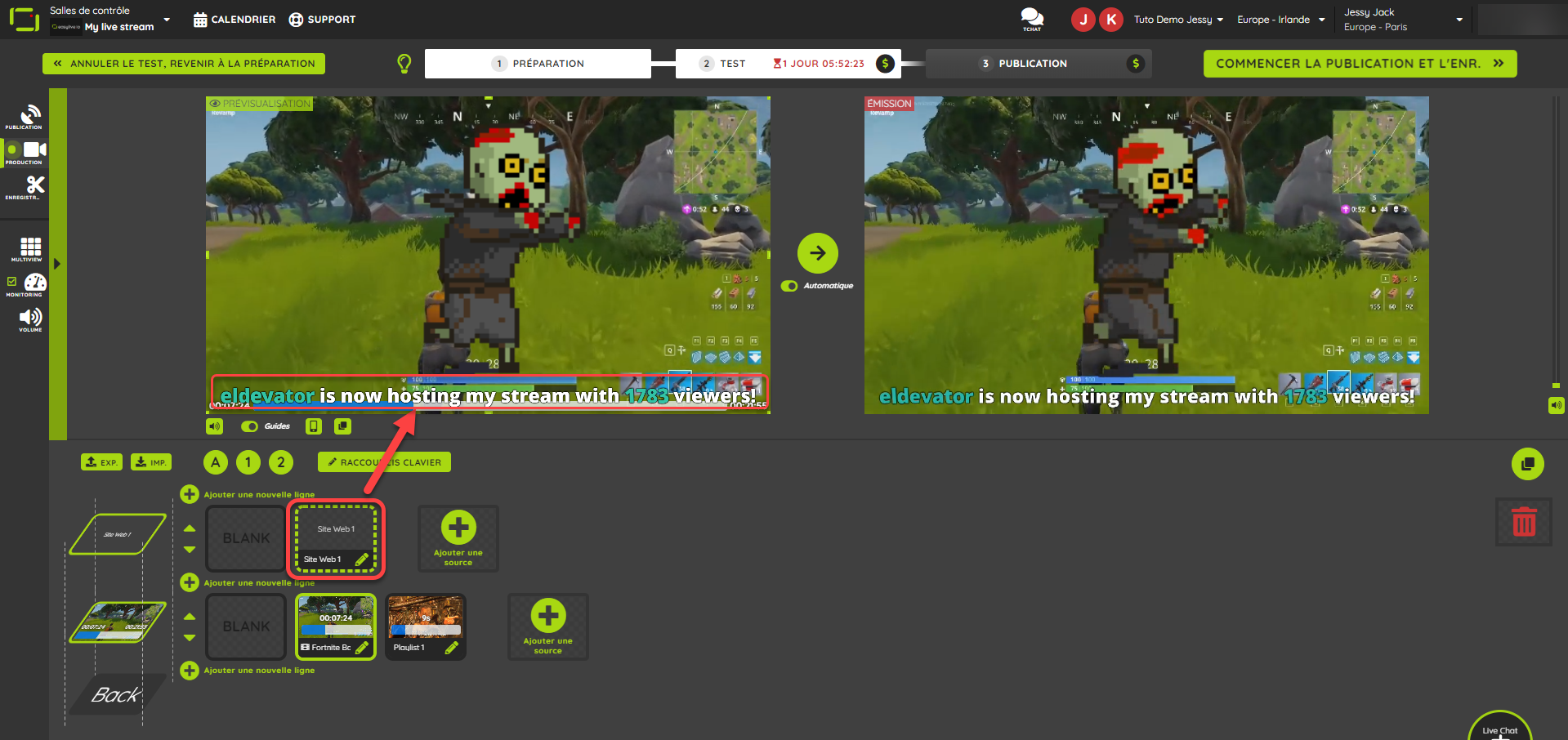Click the bottom Ajouter une nouvelle ligne
1568x740 pixels.
point(248,671)
